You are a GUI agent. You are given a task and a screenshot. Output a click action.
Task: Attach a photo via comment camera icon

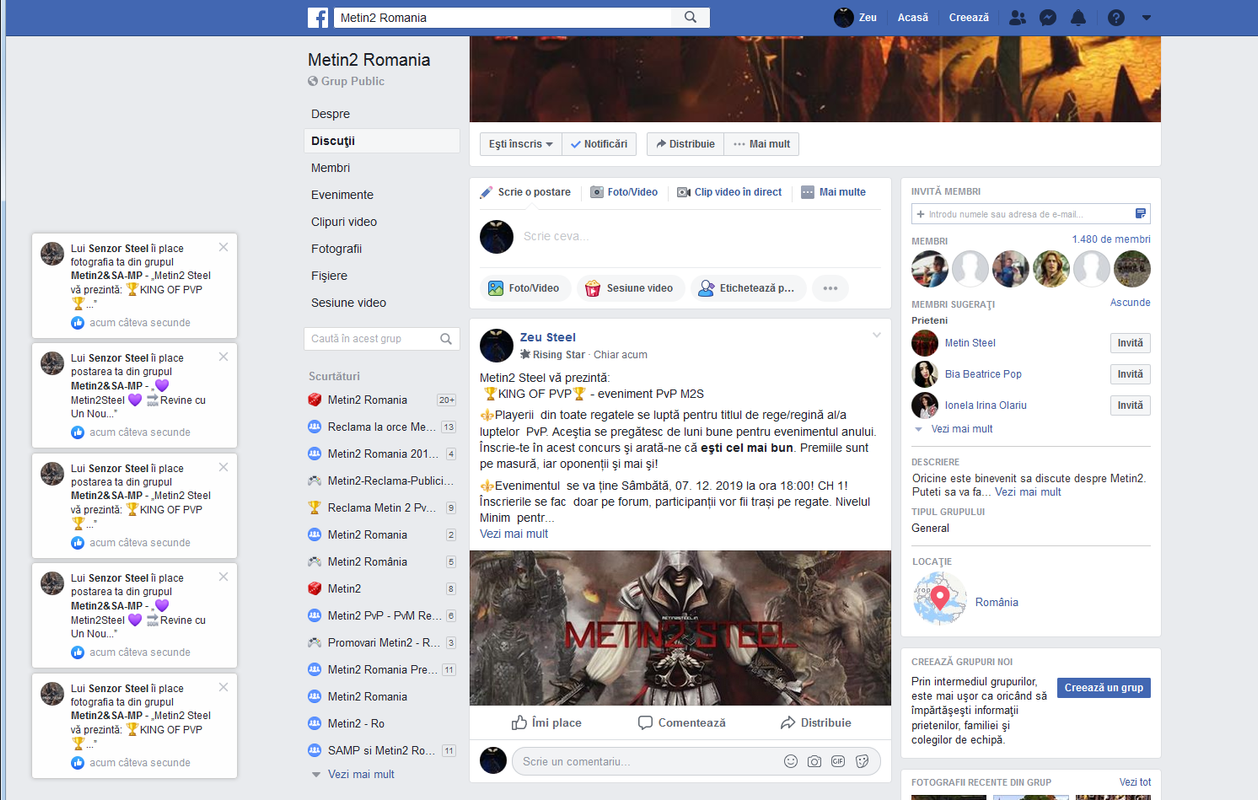(x=815, y=761)
